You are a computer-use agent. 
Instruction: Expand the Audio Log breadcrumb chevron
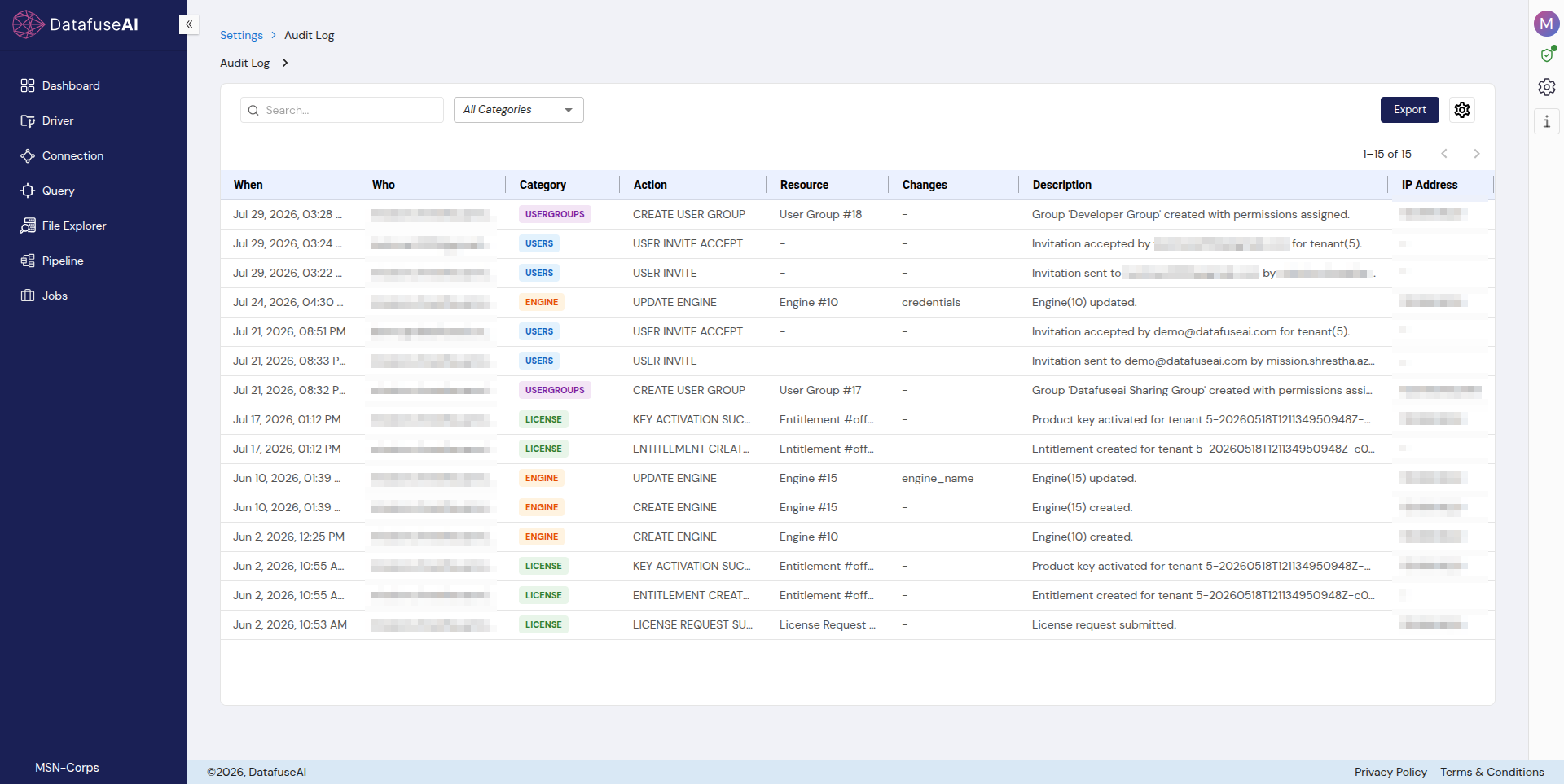pos(285,63)
